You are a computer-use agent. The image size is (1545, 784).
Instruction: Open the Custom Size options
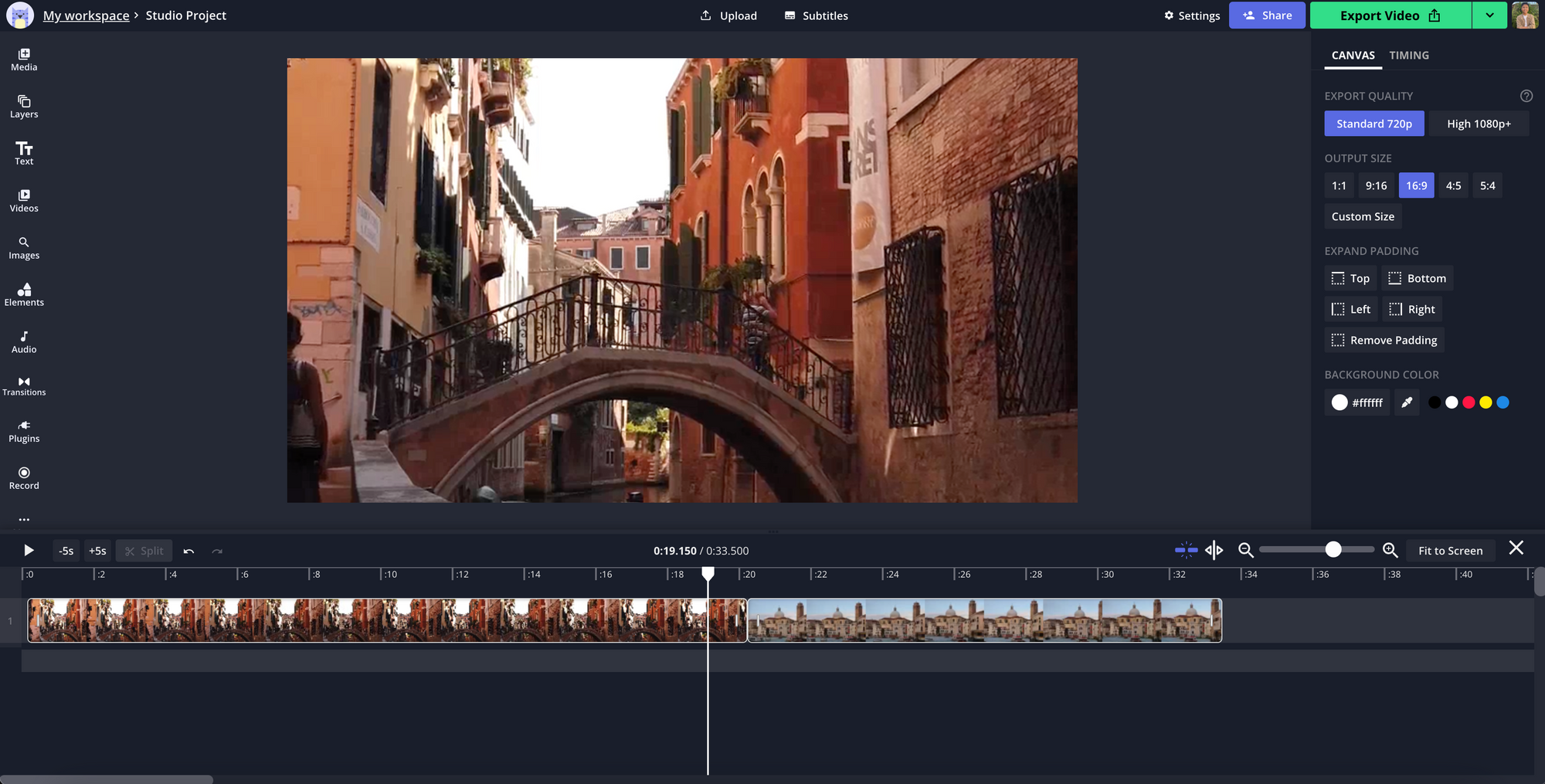pyautogui.click(x=1362, y=216)
